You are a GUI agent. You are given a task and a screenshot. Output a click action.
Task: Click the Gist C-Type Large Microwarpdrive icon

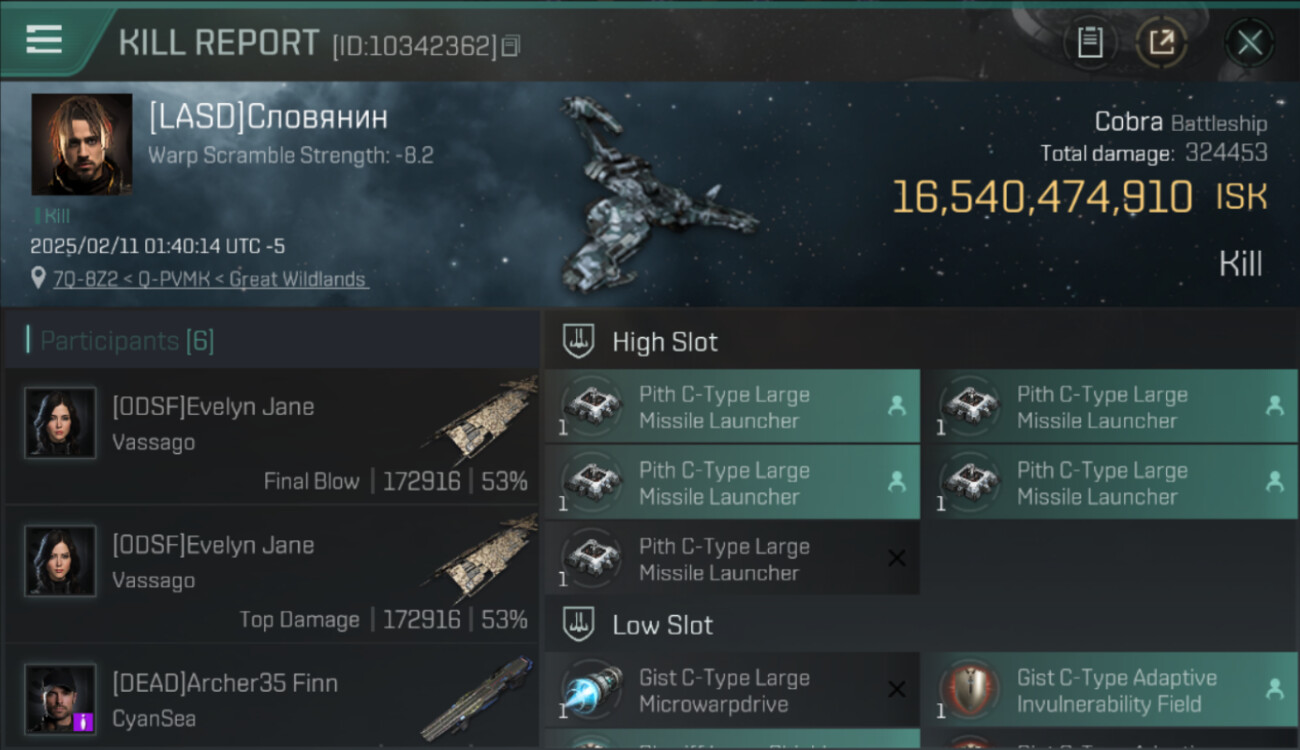point(593,690)
